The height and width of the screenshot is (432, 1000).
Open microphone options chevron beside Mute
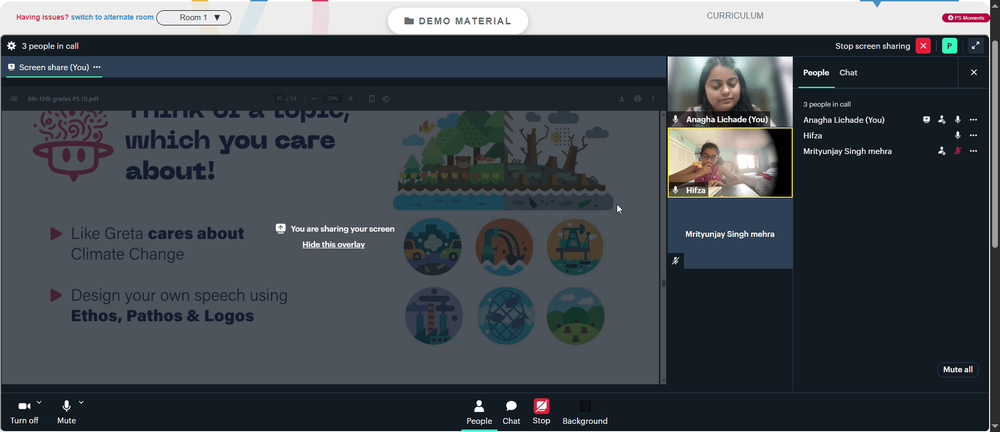81,402
